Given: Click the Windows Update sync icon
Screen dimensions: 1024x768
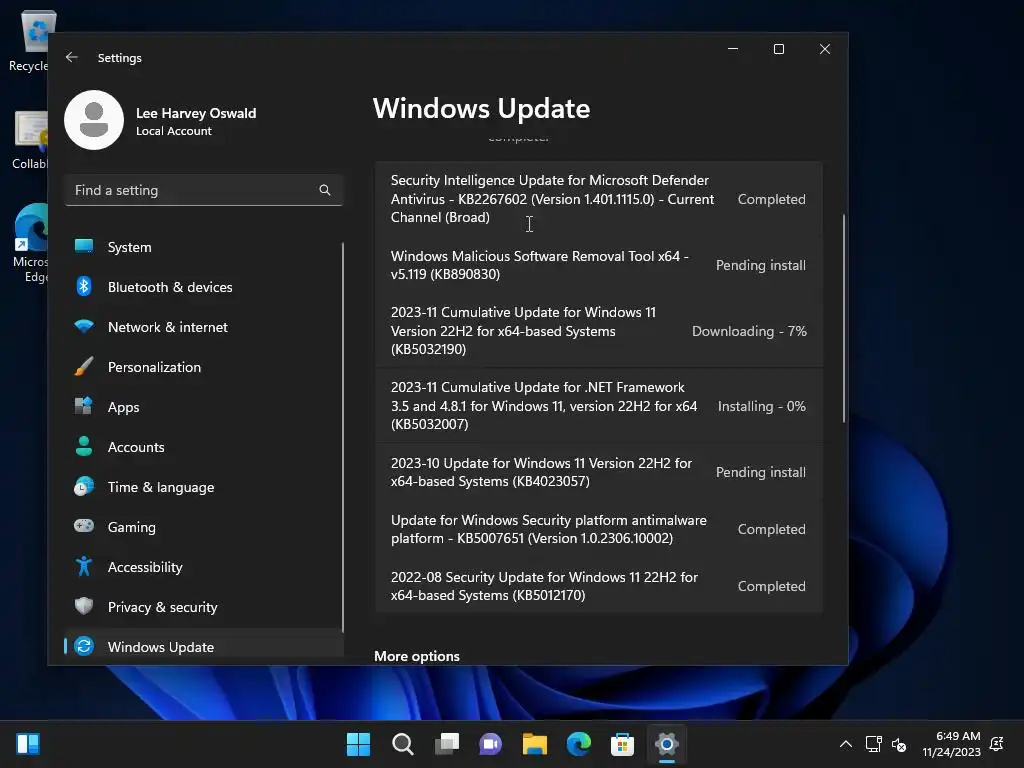Looking at the screenshot, I should click(84, 647).
